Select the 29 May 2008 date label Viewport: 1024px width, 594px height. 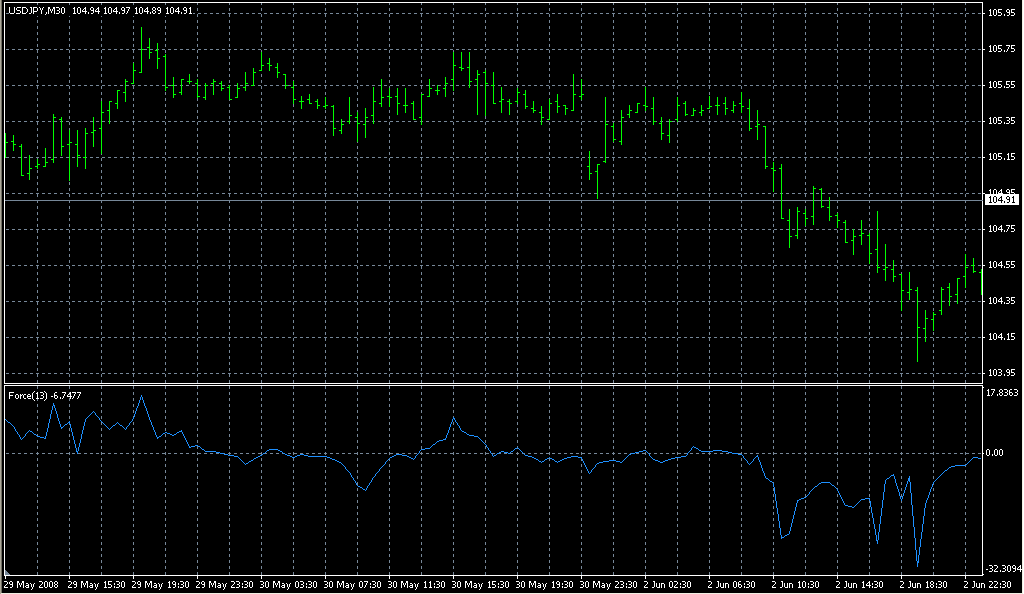click(x=32, y=584)
